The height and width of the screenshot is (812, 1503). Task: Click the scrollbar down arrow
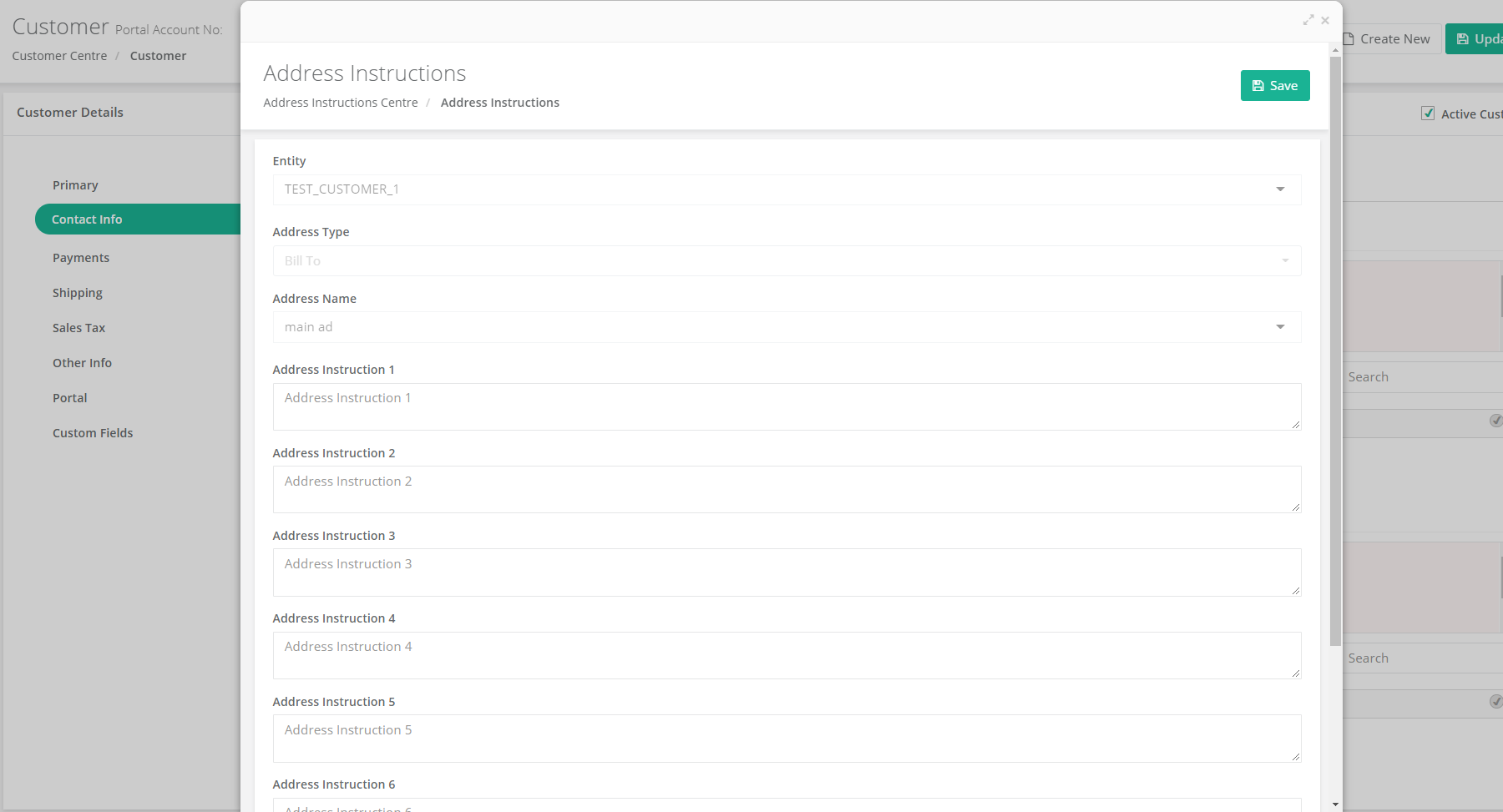click(1335, 804)
